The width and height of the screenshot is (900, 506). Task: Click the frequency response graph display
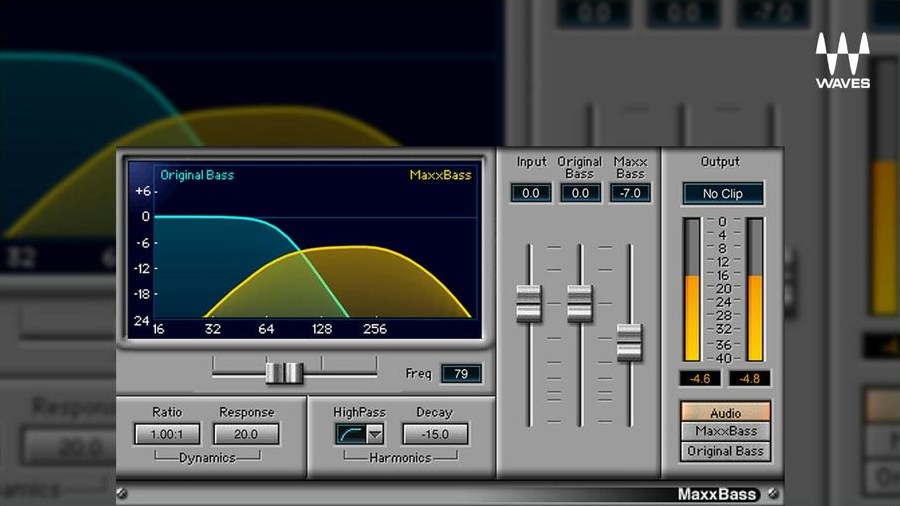304,250
